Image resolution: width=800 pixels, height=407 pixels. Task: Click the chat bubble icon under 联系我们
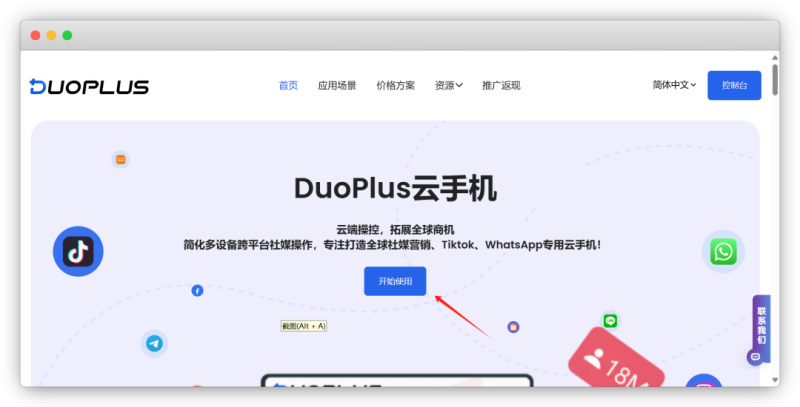pos(756,357)
